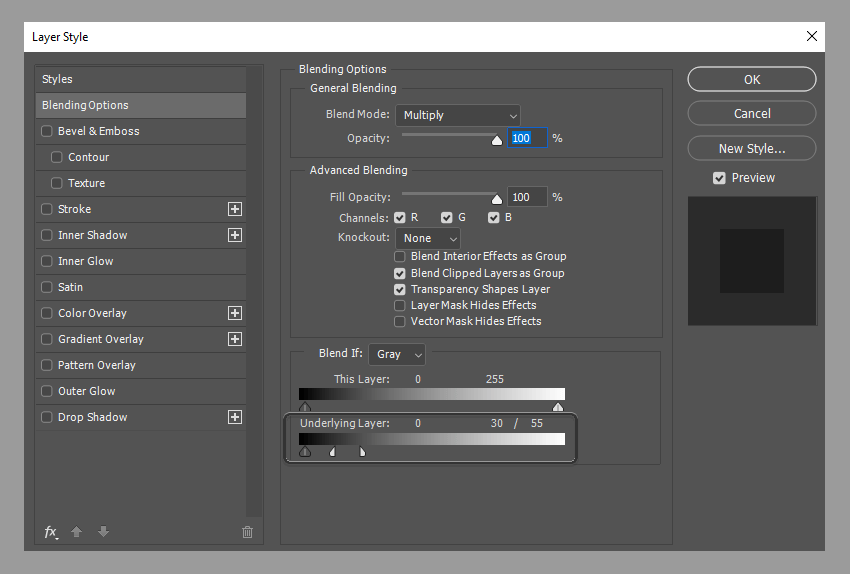The image size is (850, 574).
Task: Open the Blend Mode dropdown
Action: click(458, 115)
